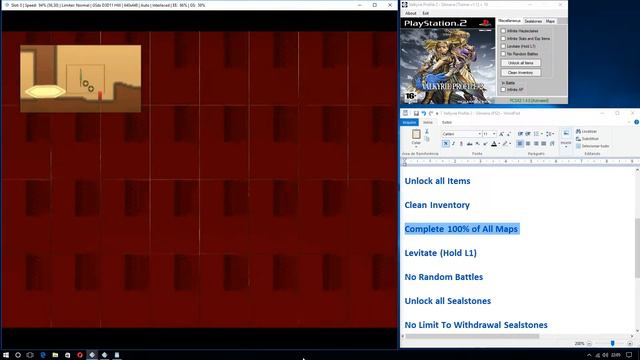Open the Windows Start menu
This screenshot has width=640, height=360.
6,355
